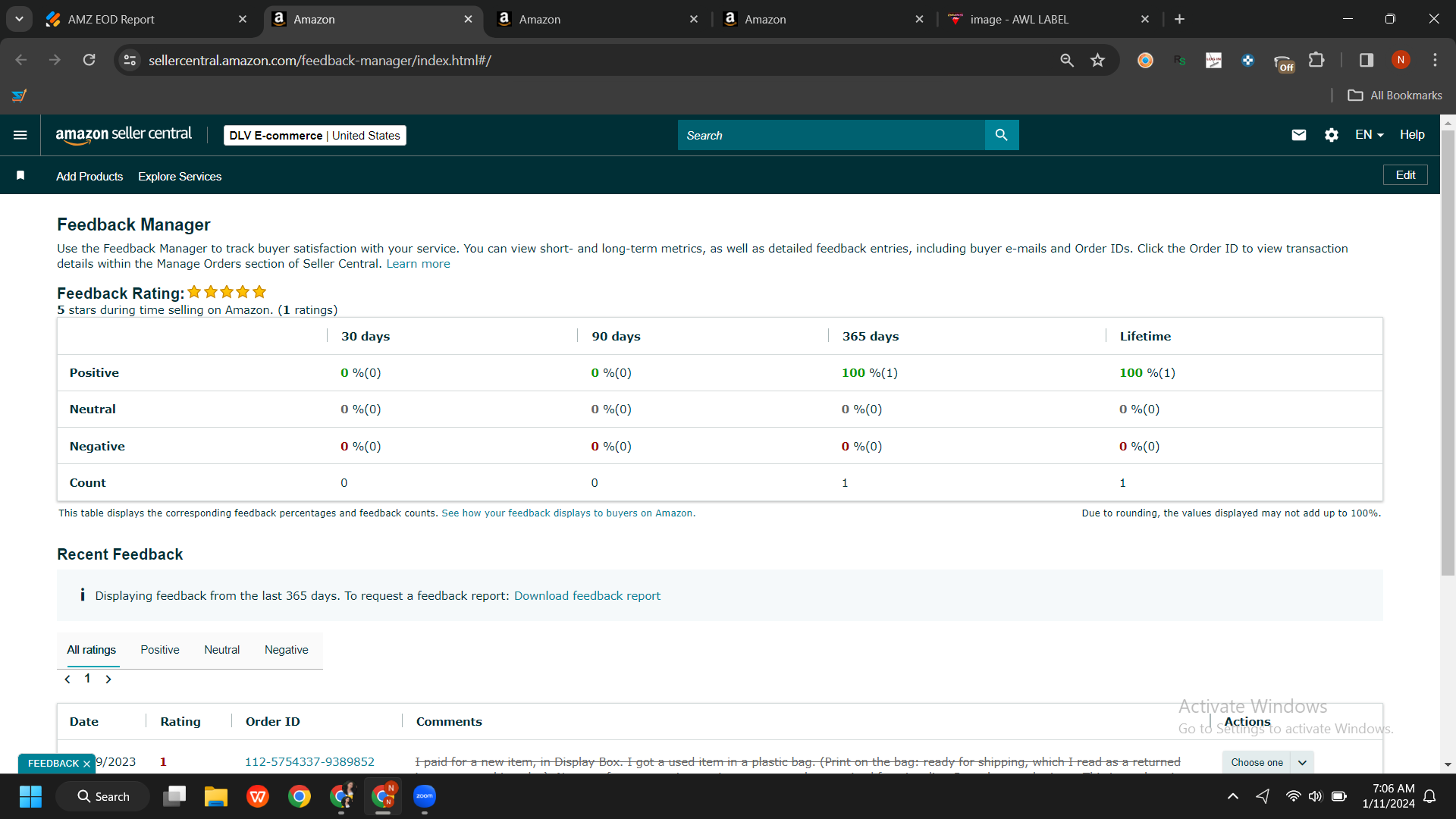The image size is (1456, 819).
Task: Open All Bookmarks folder
Action: (x=1395, y=96)
